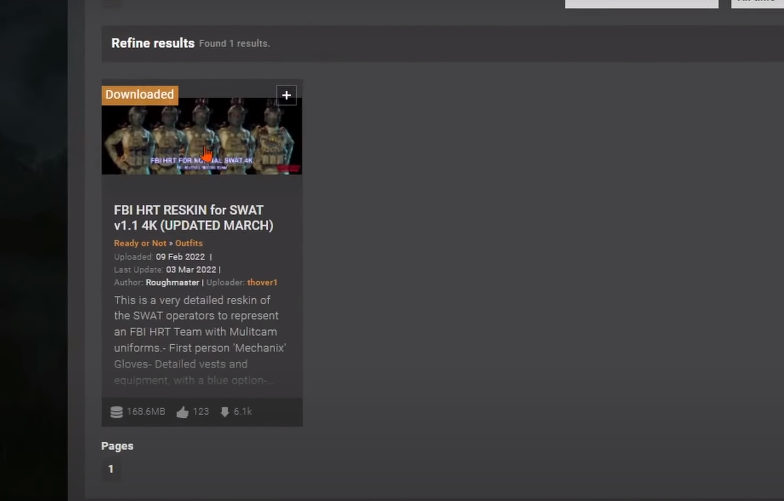Click the download count arrow icon
This screenshot has width=784, height=501.
[x=225, y=412]
